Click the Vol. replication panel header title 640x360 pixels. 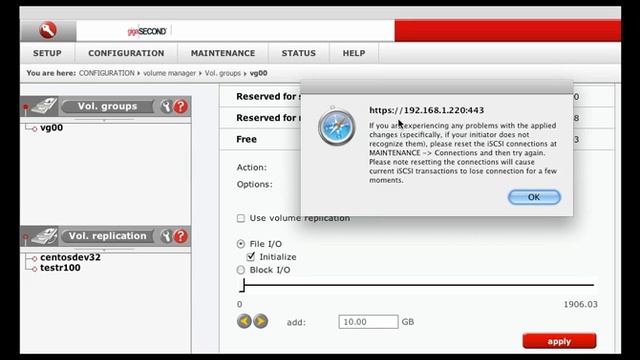(107, 236)
